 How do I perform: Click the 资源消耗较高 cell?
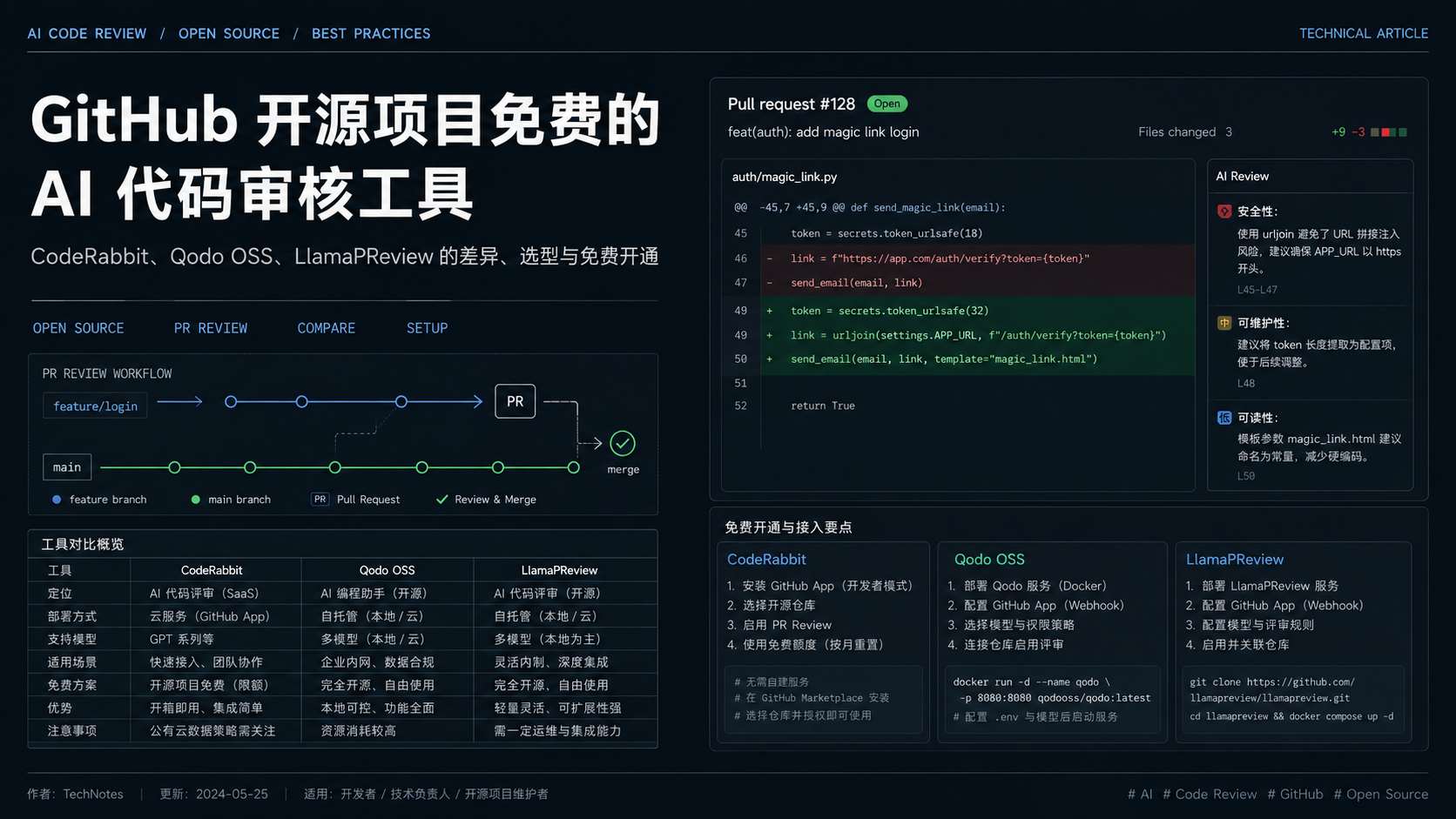pyautogui.click(x=358, y=731)
